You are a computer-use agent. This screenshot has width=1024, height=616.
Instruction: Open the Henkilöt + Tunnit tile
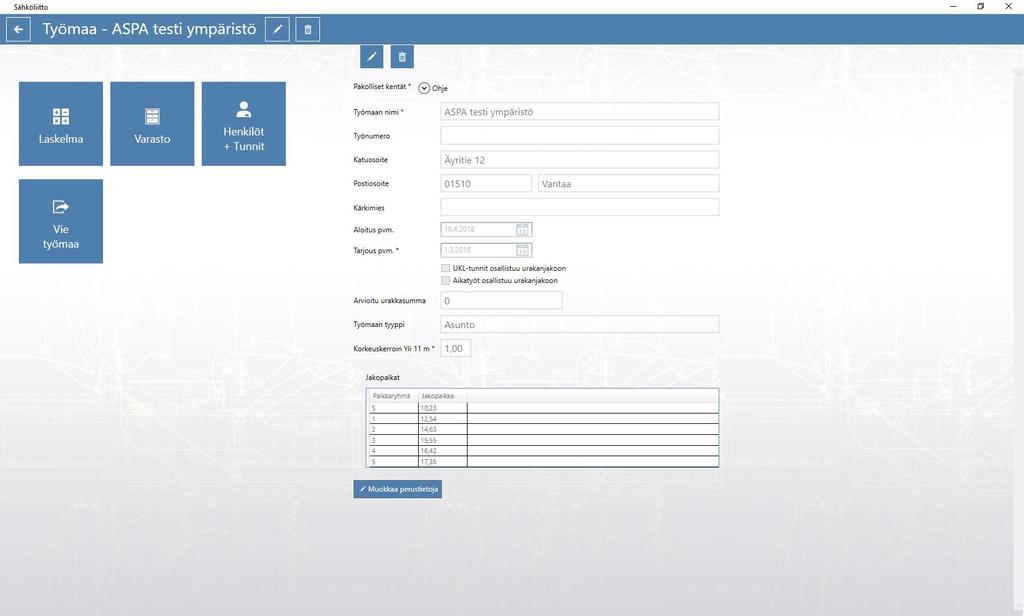point(244,123)
